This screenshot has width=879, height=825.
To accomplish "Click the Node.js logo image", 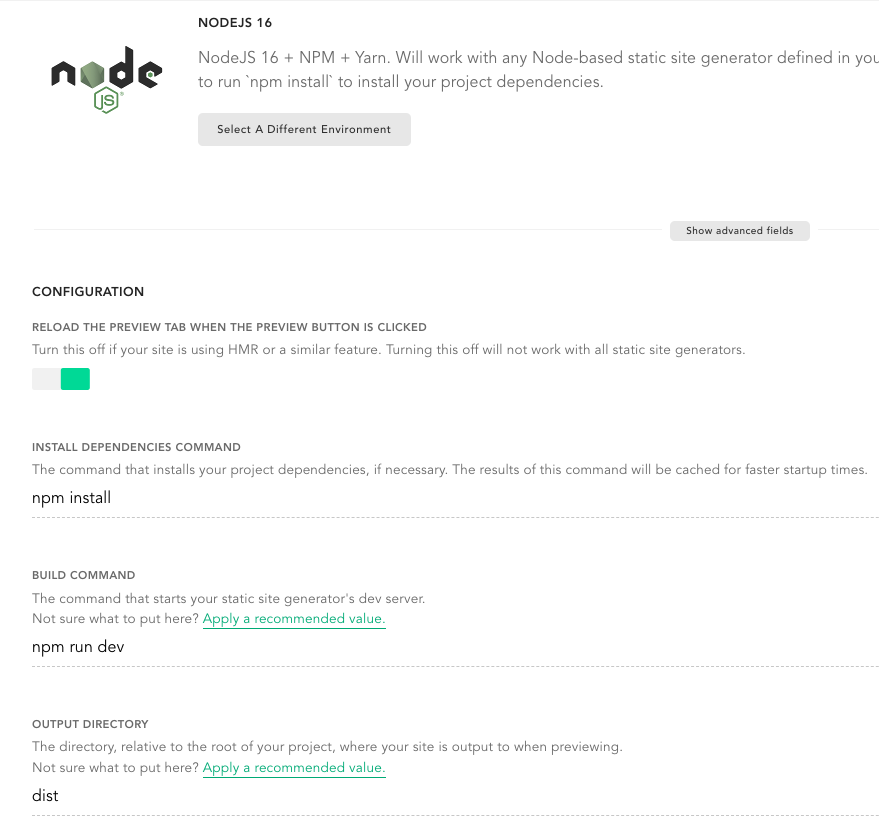I will (x=107, y=80).
